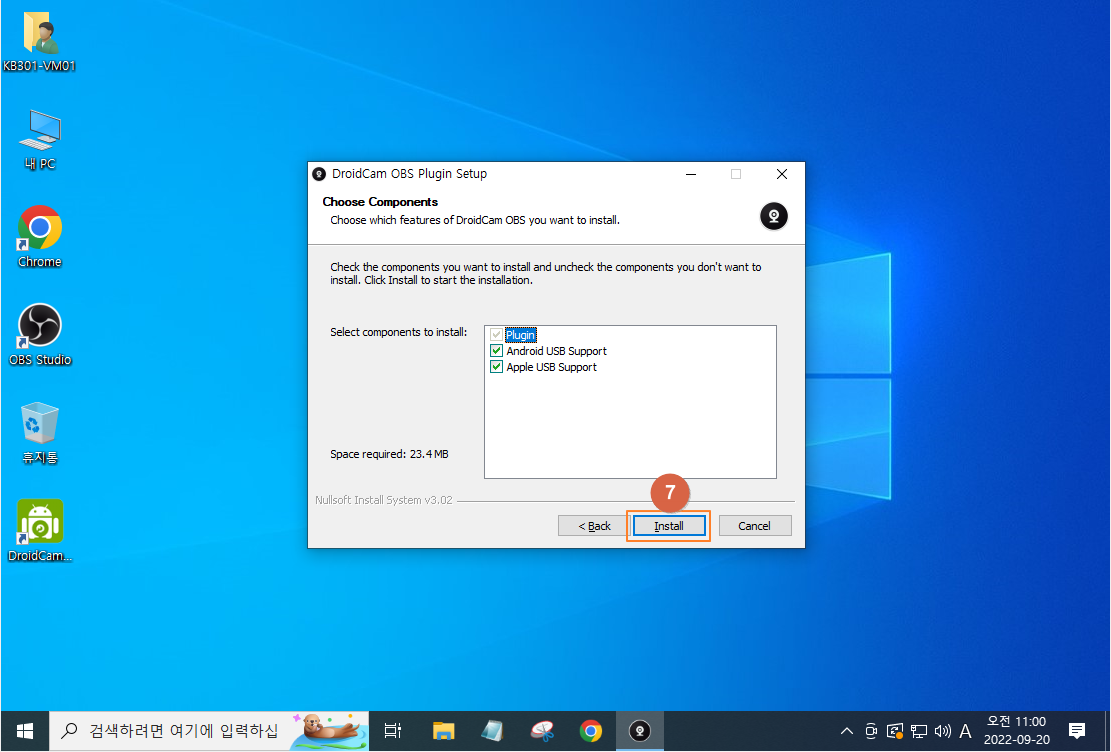Uncheck Android USB Support component

497,351
